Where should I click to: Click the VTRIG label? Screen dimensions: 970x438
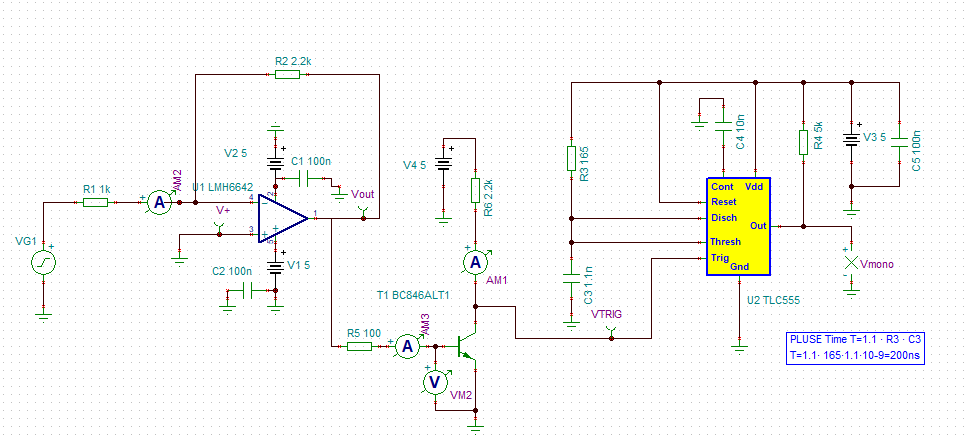click(x=606, y=314)
